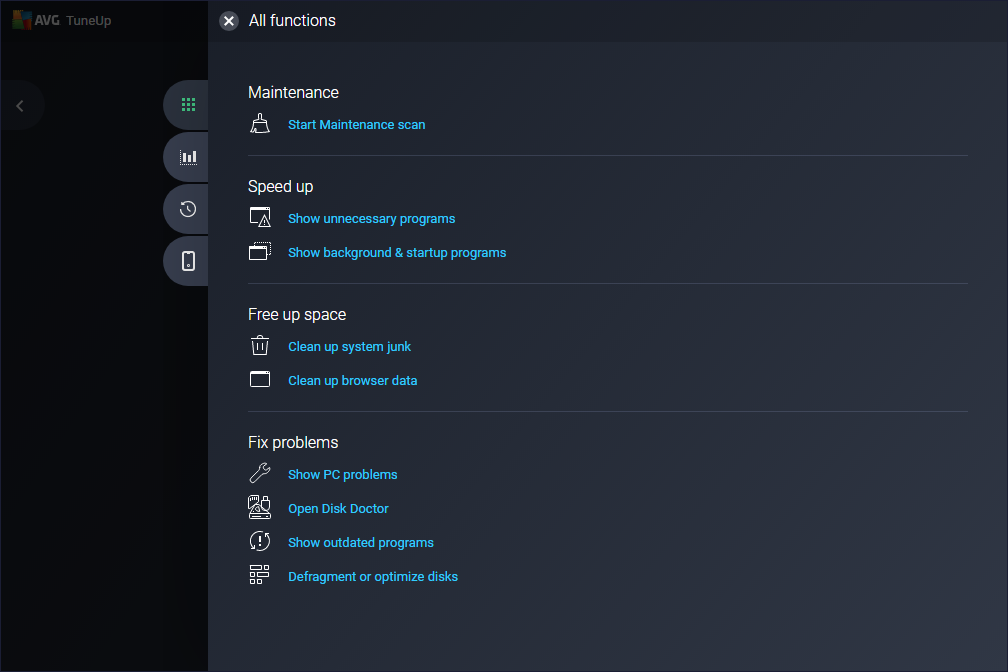Click the wrench icon next to Show PC problems
This screenshot has height=672, width=1008.
pos(260,473)
